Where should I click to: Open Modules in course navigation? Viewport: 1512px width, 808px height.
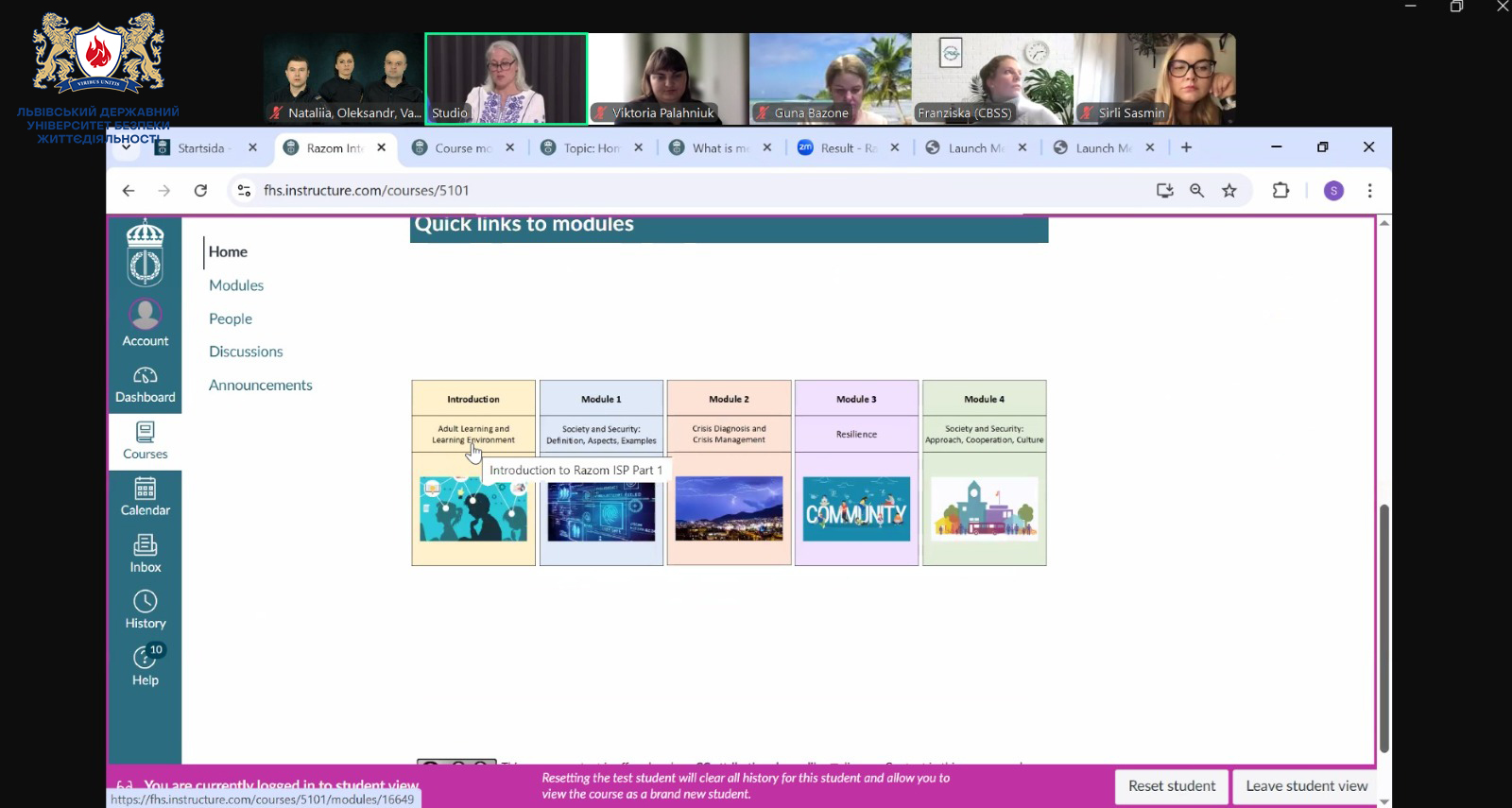236,285
